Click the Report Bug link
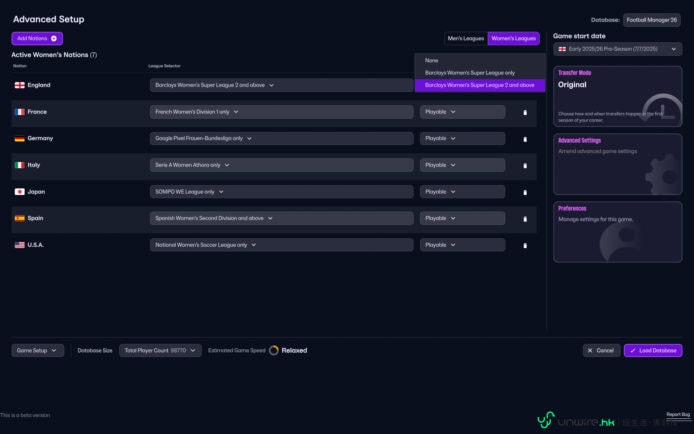The height and width of the screenshot is (434, 694). click(678, 415)
